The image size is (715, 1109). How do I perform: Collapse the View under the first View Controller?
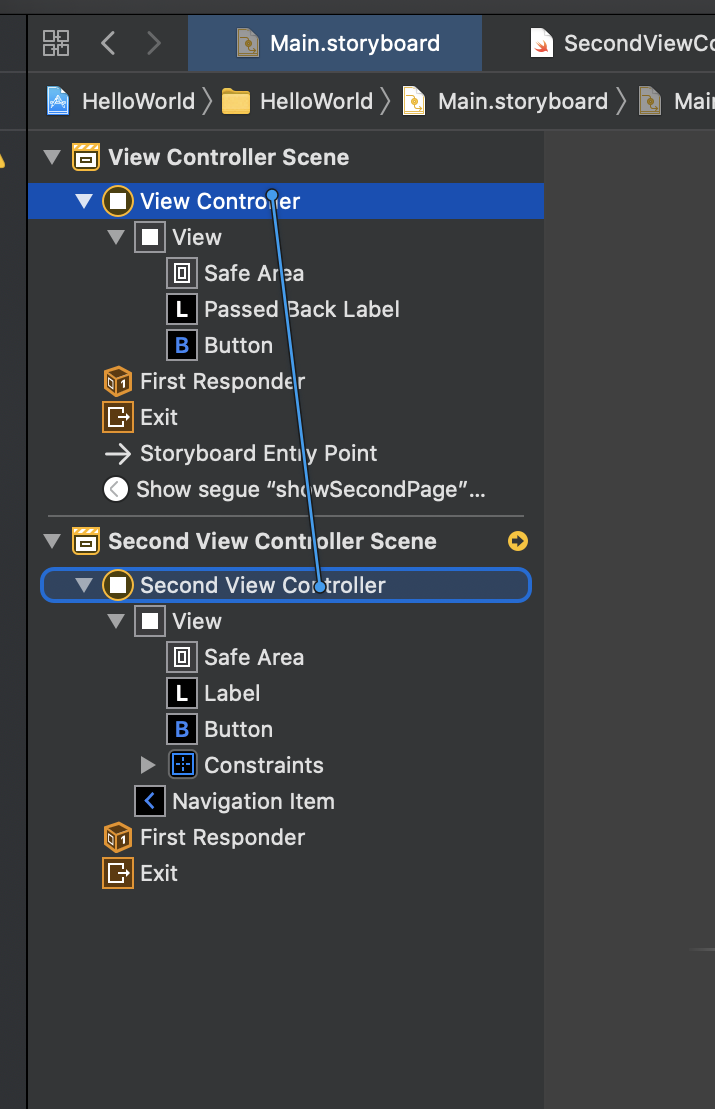tap(116, 238)
